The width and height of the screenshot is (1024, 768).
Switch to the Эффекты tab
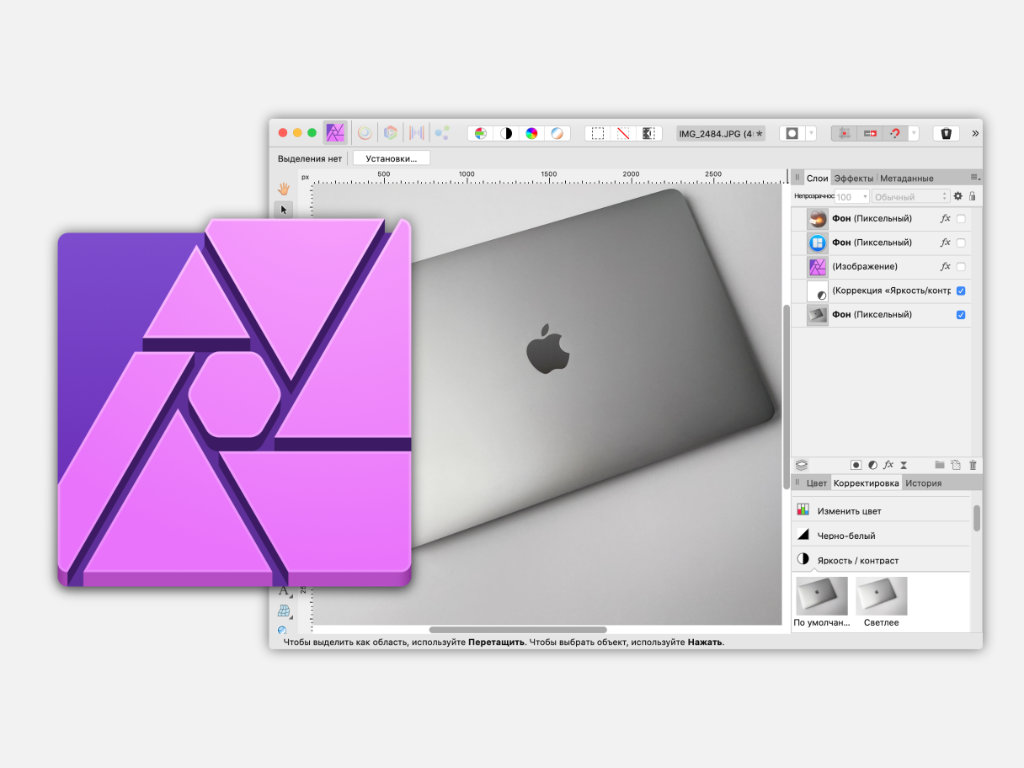854,178
